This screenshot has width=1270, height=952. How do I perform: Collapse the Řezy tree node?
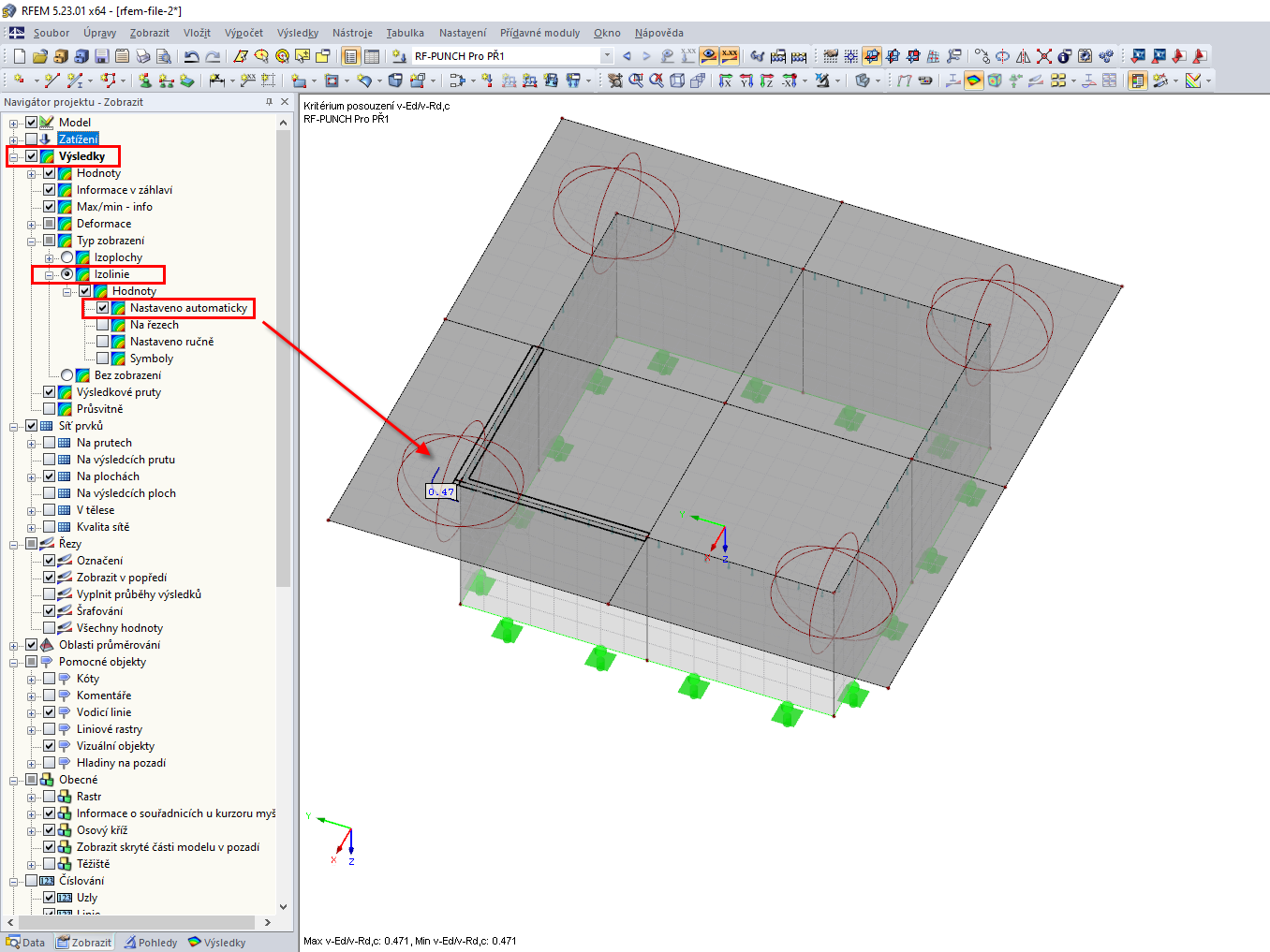click(14, 544)
